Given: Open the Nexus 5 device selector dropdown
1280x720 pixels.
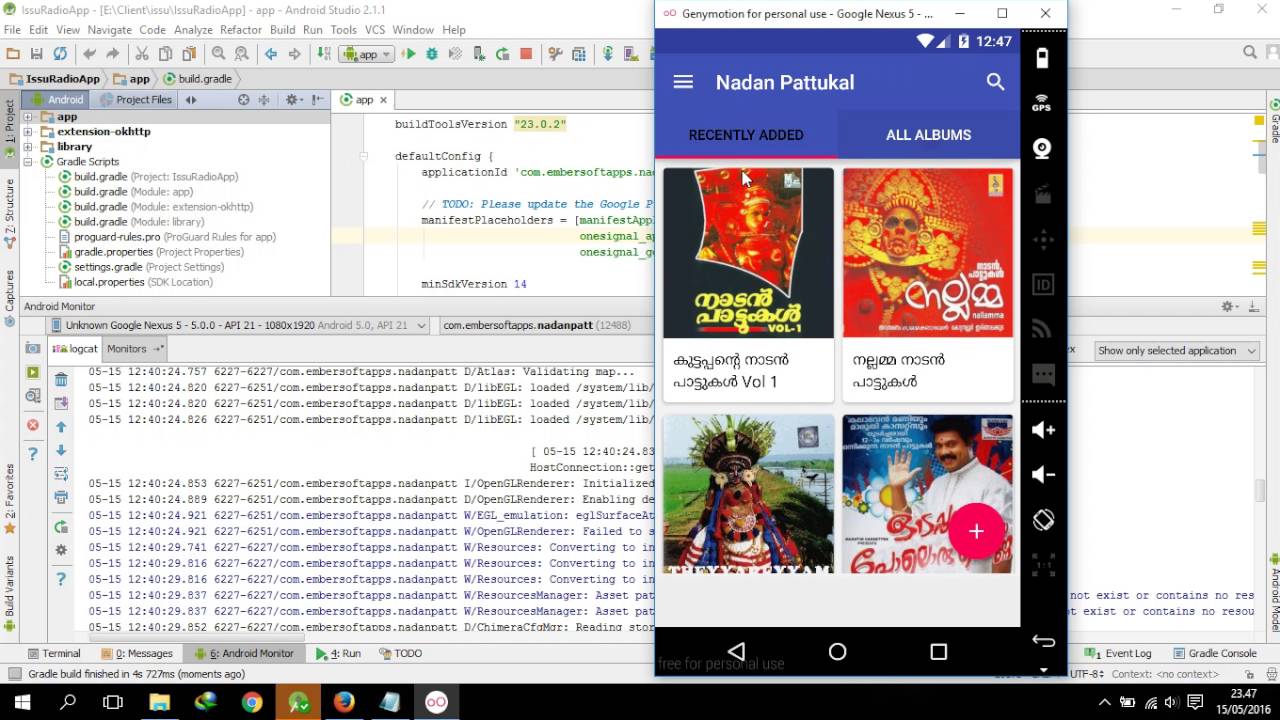Looking at the screenshot, I should point(241,325).
